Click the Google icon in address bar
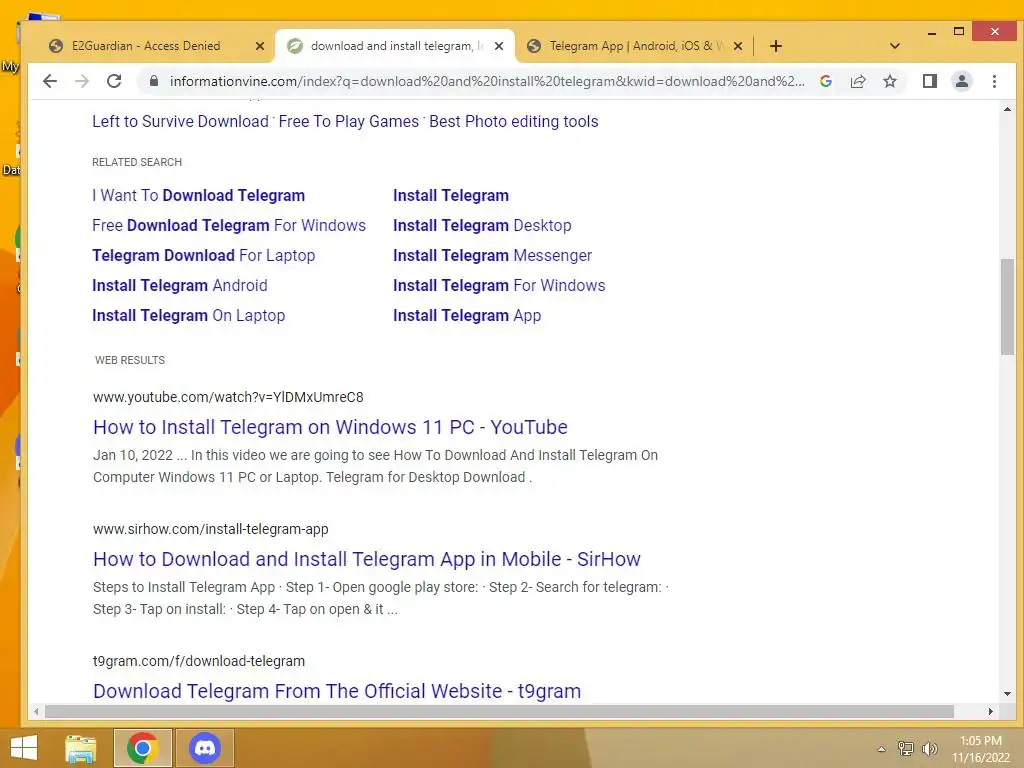 tap(825, 81)
